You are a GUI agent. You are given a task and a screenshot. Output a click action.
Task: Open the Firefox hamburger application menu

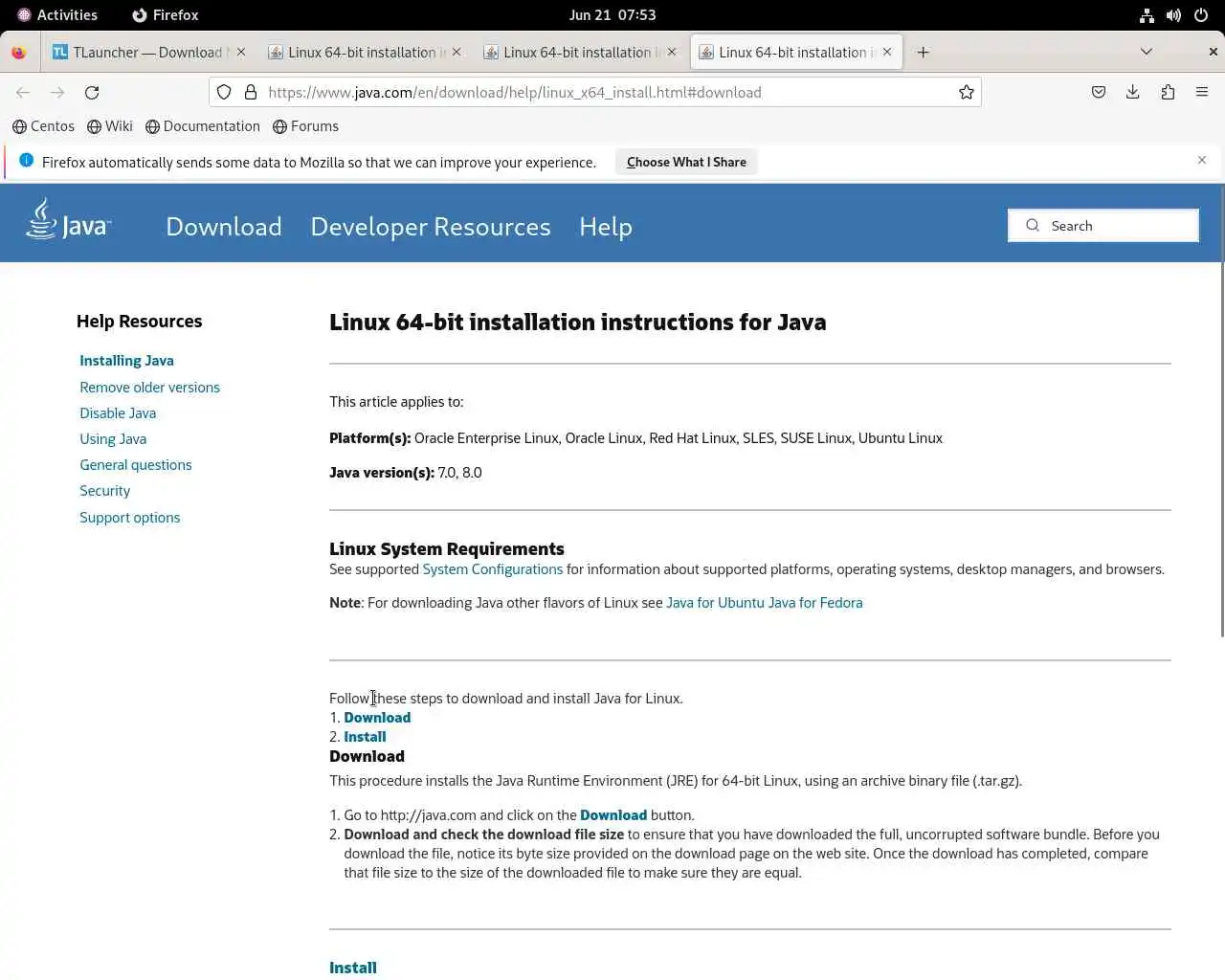tap(1202, 93)
